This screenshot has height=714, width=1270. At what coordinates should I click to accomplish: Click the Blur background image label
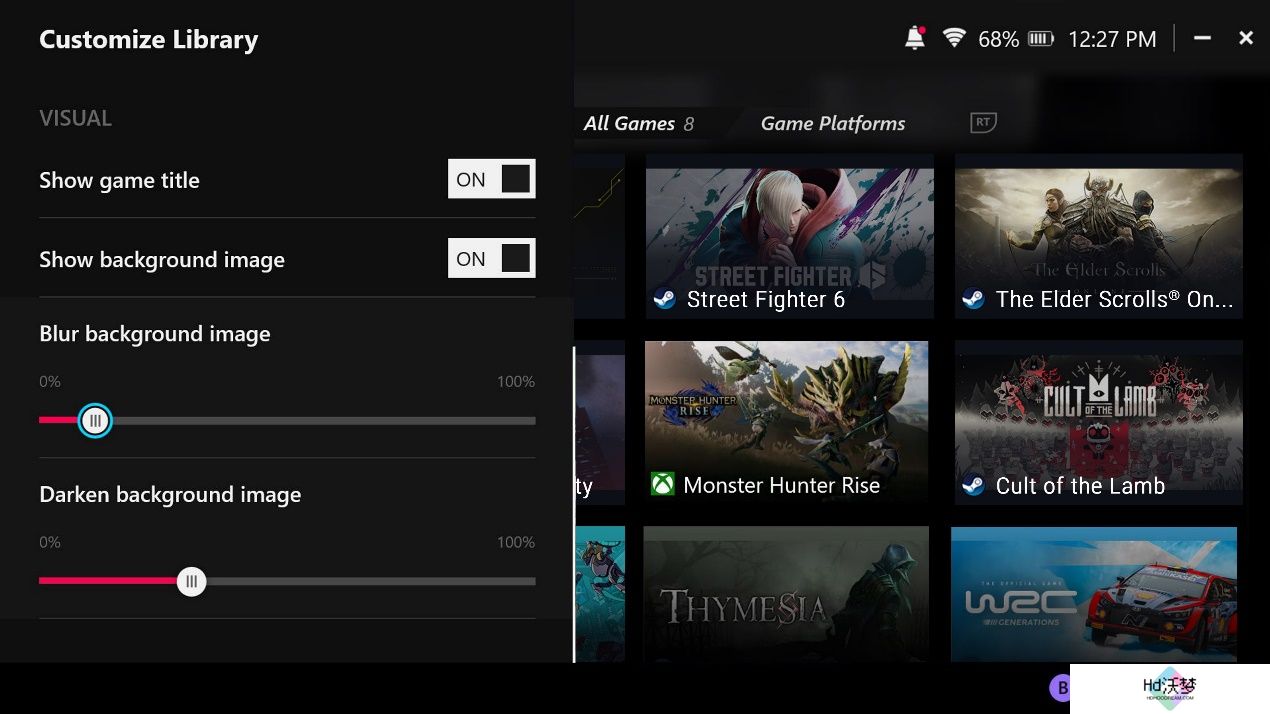pos(155,334)
